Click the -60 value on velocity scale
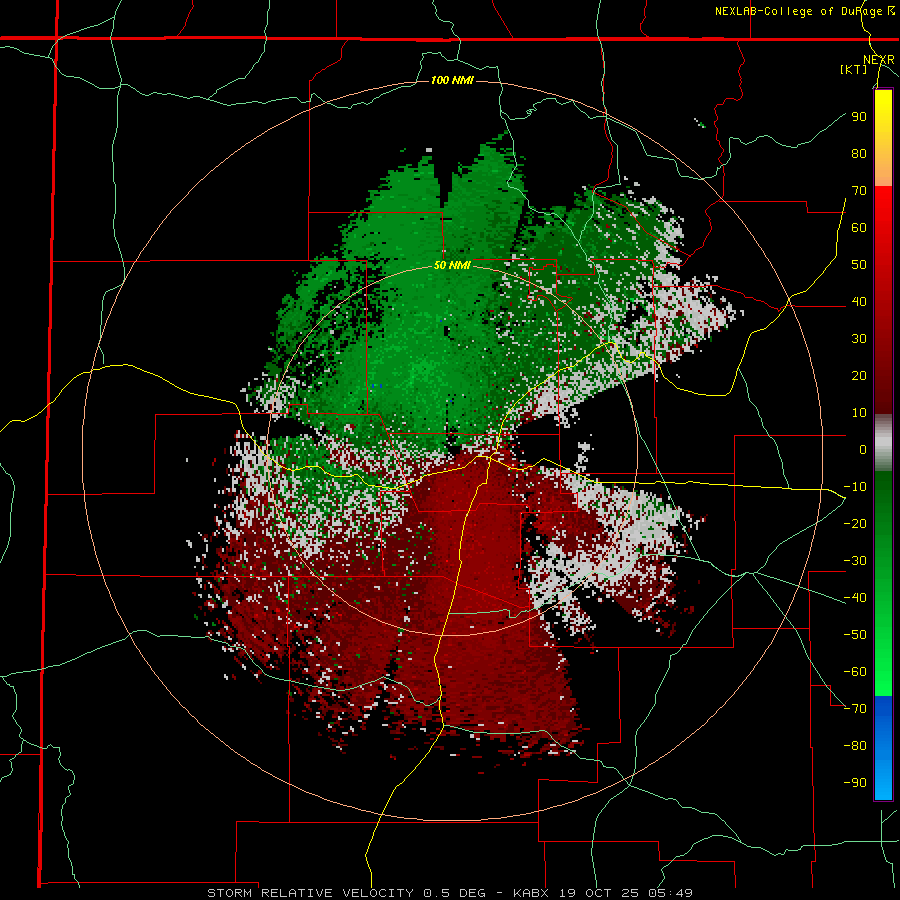This screenshot has height=900, width=900. [x=855, y=672]
